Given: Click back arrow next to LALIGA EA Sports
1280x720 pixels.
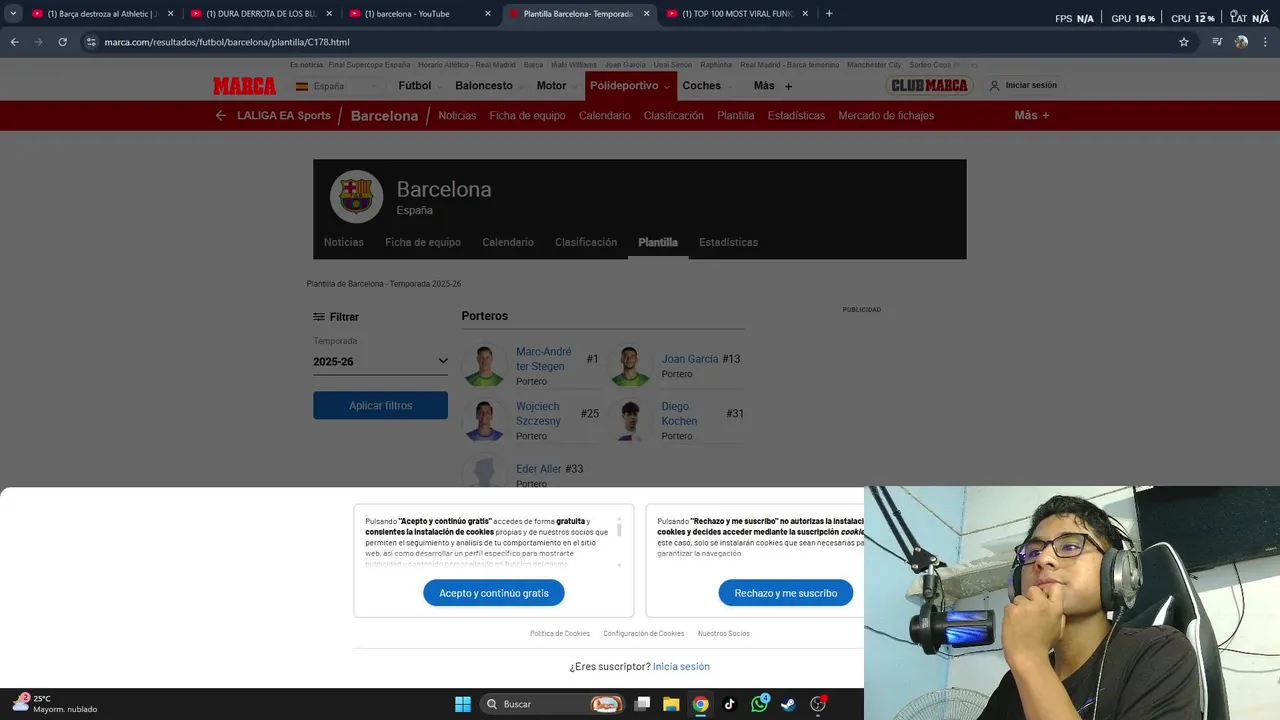Looking at the screenshot, I should click(x=221, y=116).
